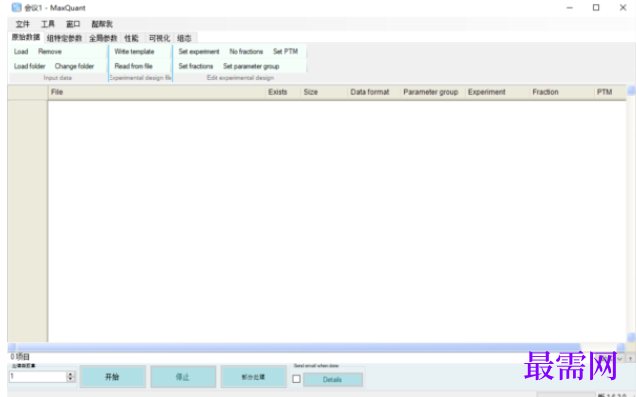
Task: Click the Set PTM button
Action: point(286,52)
